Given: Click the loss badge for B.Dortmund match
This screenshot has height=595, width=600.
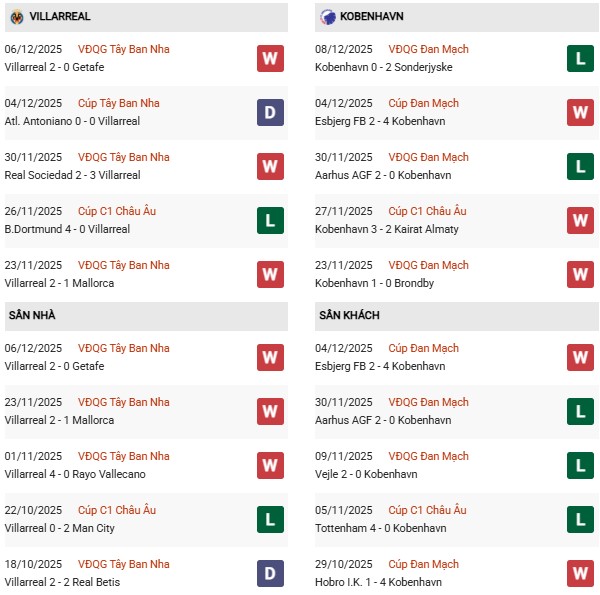Looking at the screenshot, I should pos(270,220).
